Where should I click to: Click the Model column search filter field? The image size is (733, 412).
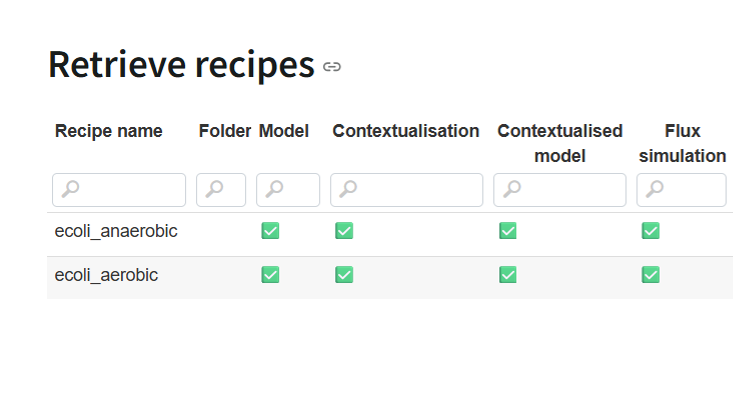point(288,190)
